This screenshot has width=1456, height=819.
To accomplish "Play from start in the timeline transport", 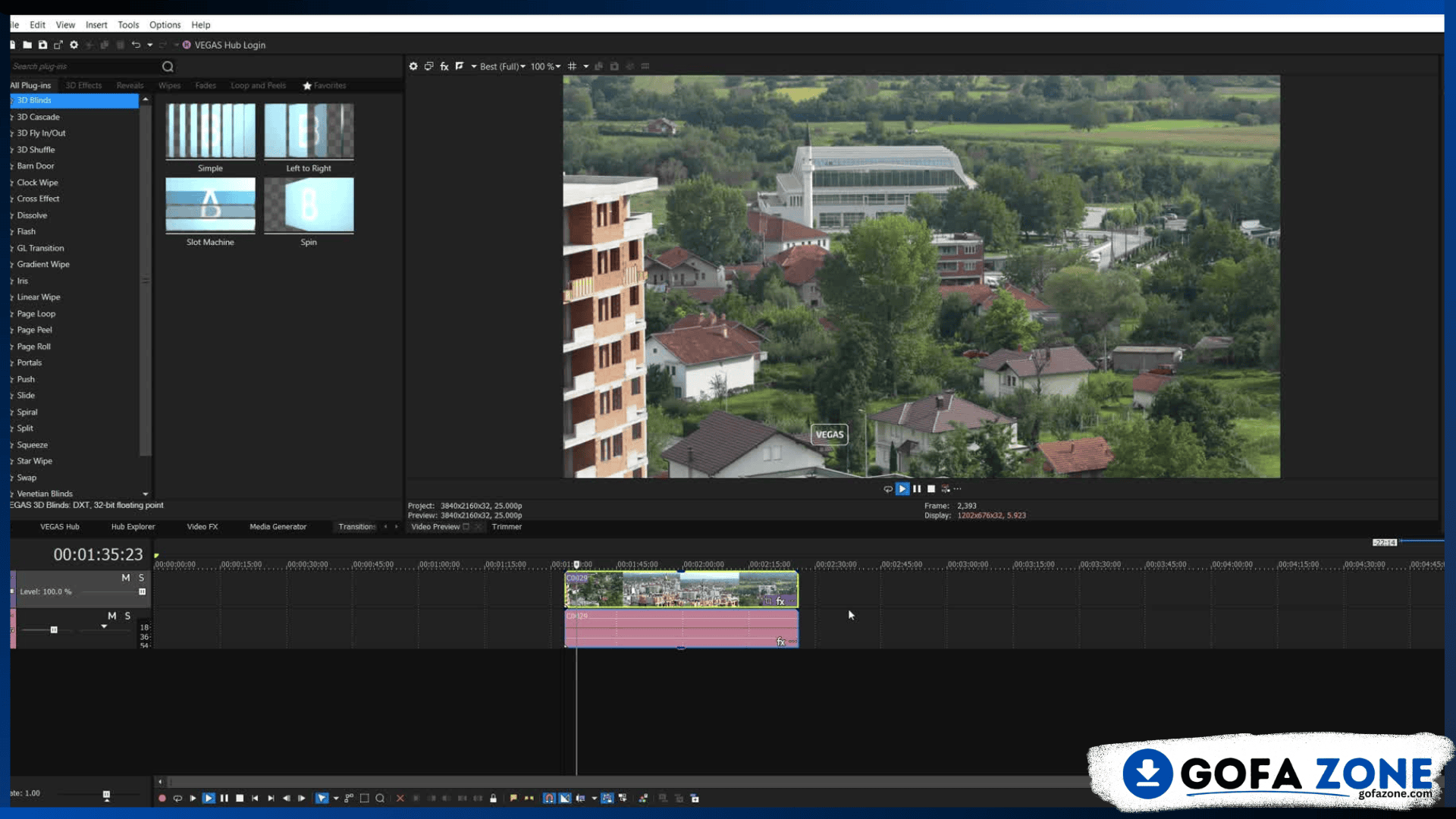I will pos(193,799).
